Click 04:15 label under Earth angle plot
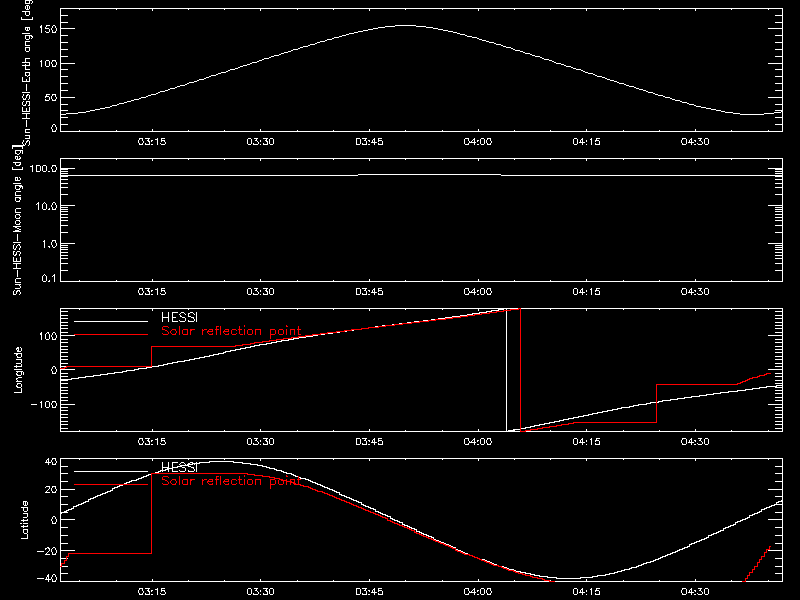The height and width of the screenshot is (600, 800). pyautogui.click(x=586, y=141)
